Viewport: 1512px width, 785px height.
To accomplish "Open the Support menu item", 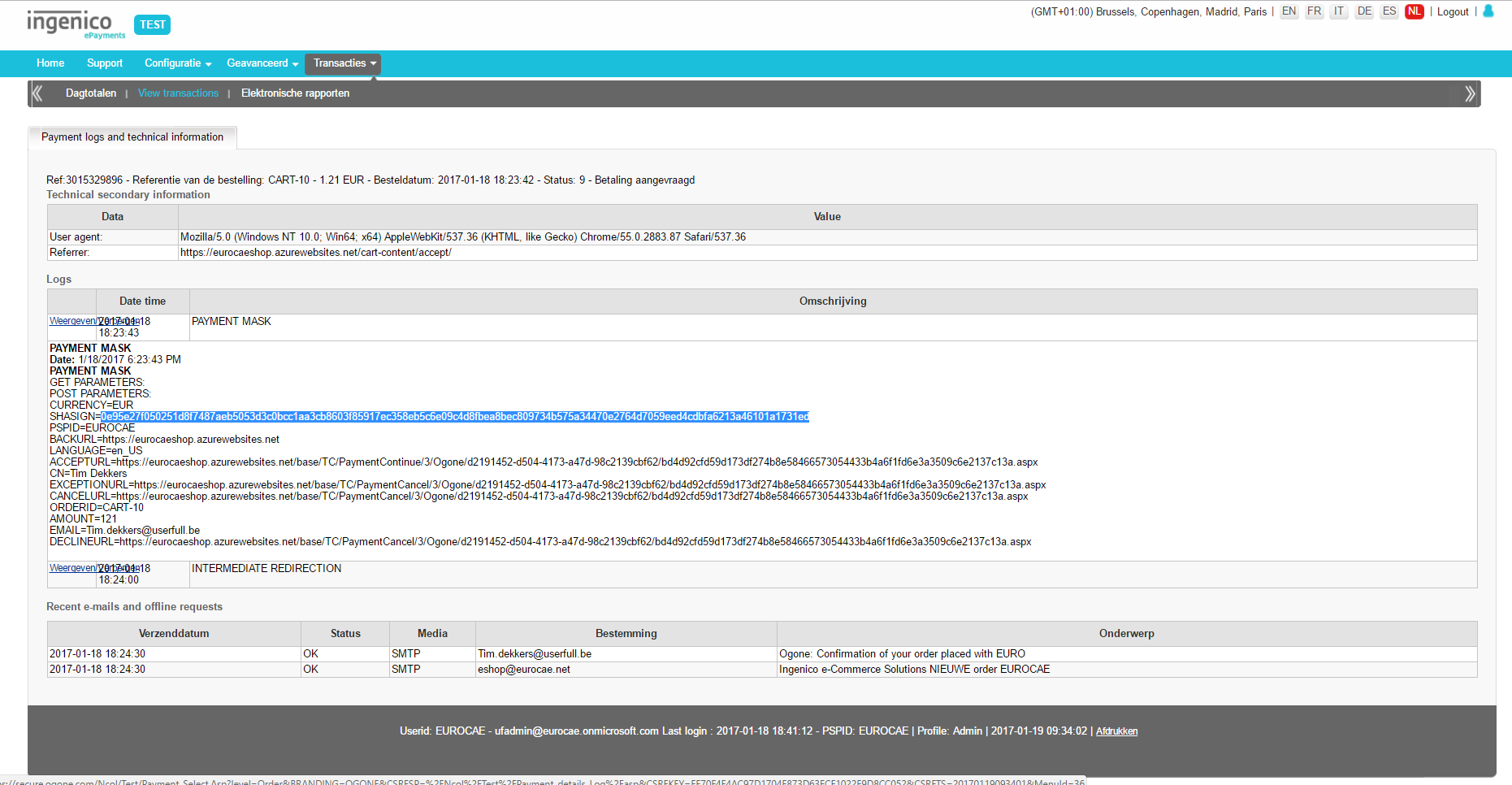I will click(x=105, y=63).
